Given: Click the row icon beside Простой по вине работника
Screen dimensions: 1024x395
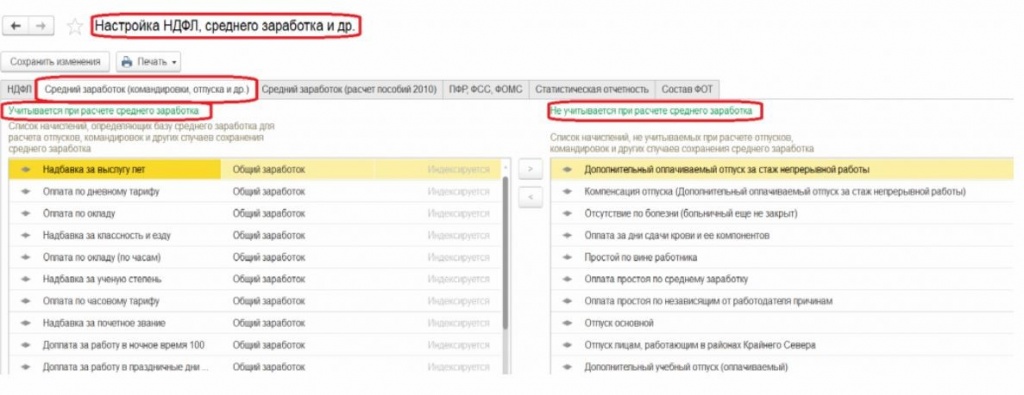Looking at the screenshot, I should (566, 257).
